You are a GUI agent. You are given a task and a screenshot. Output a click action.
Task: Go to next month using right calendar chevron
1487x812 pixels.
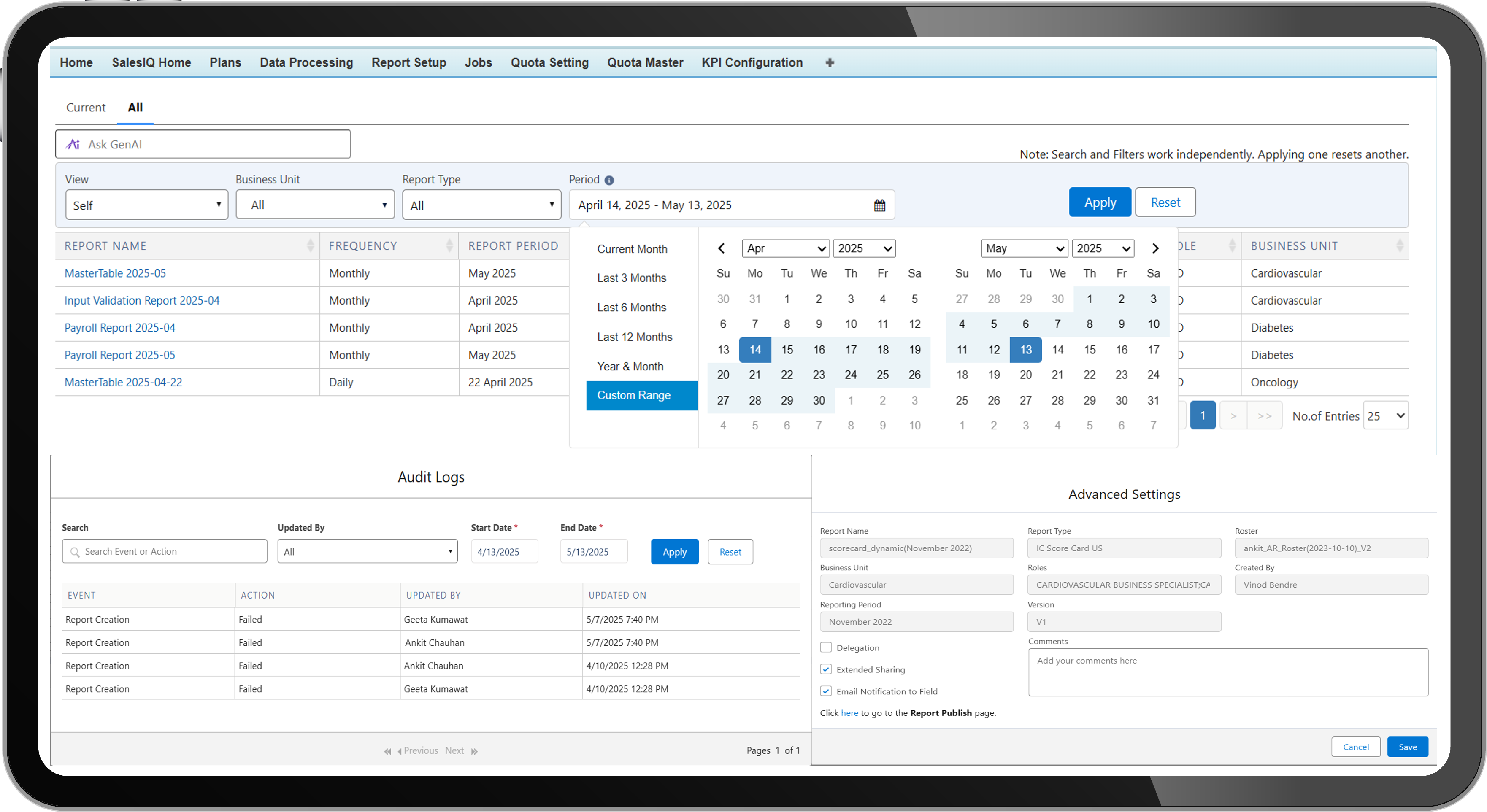point(1155,248)
